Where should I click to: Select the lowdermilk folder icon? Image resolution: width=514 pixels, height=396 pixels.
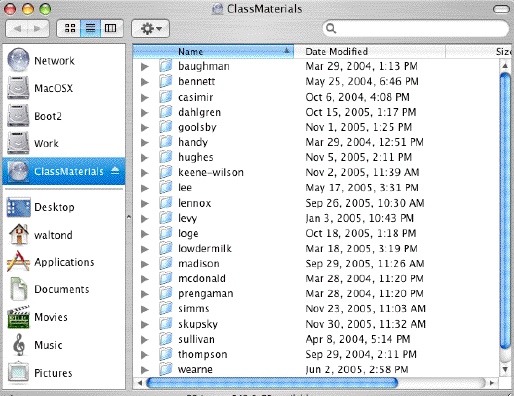(x=165, y=248)
